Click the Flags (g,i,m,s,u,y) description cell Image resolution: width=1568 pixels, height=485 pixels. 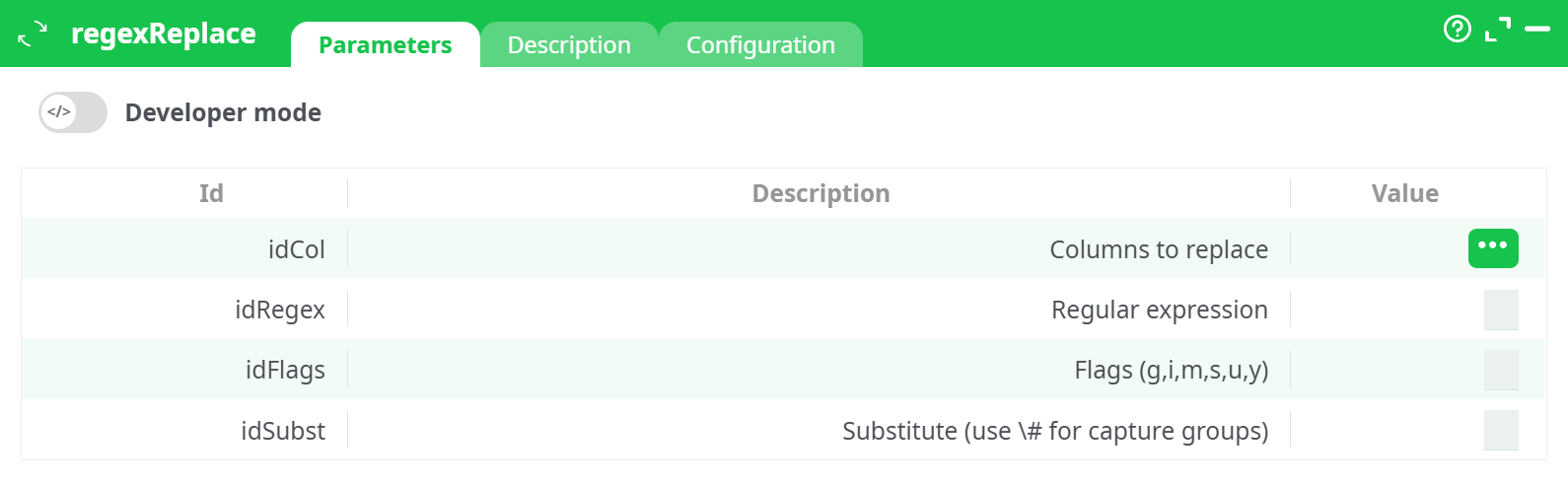pyautogui.click(x=1171, y=370)
